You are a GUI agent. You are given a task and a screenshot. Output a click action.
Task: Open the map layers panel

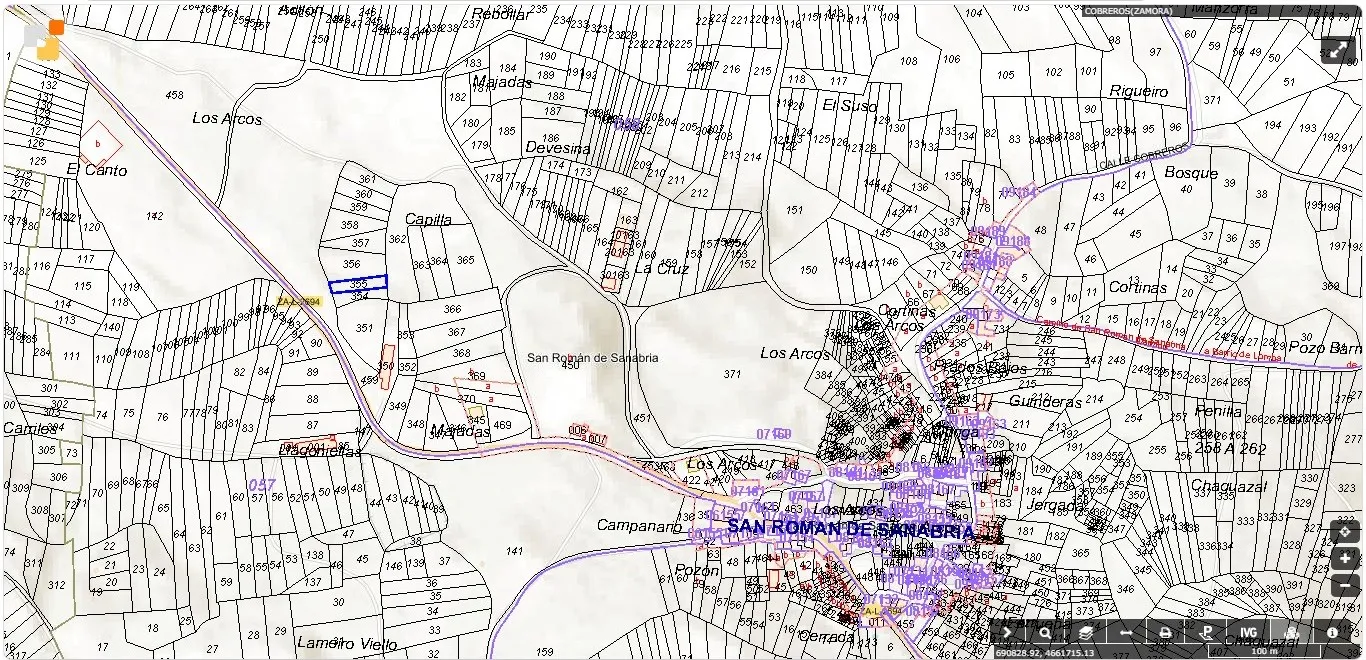coord(1086,632)
